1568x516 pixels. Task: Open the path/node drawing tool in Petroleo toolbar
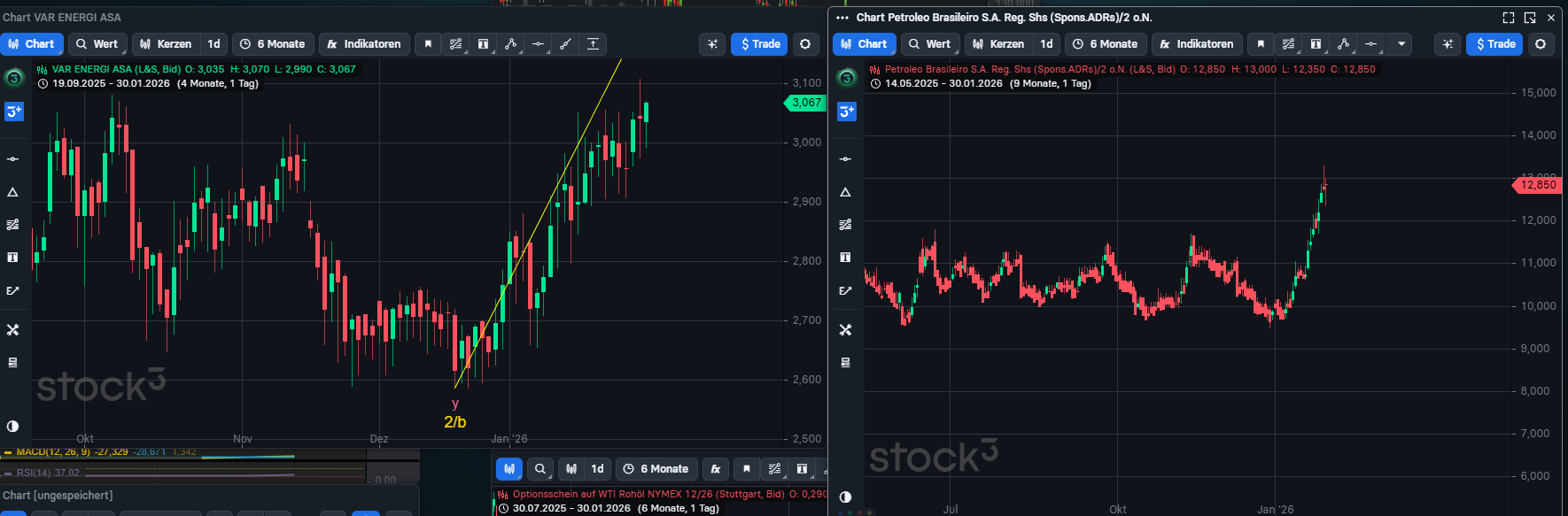pyautogui.click(x=1343, y=44)
